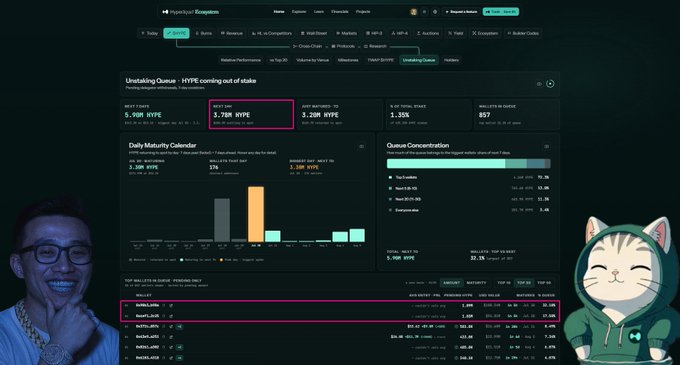Click the % Queue column header
Screen dimensions: 680x365
(x=546, y=295)
